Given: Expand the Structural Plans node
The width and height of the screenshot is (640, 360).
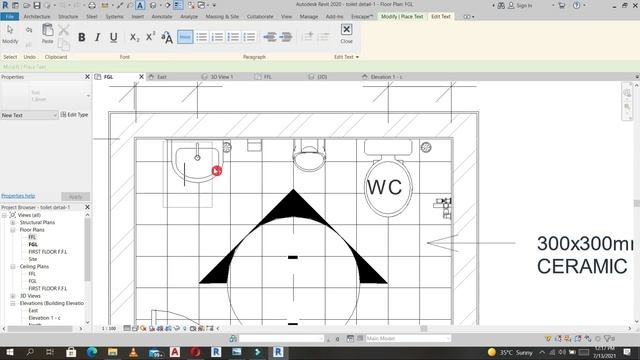Looking at the screenshot, I should 13,222.
